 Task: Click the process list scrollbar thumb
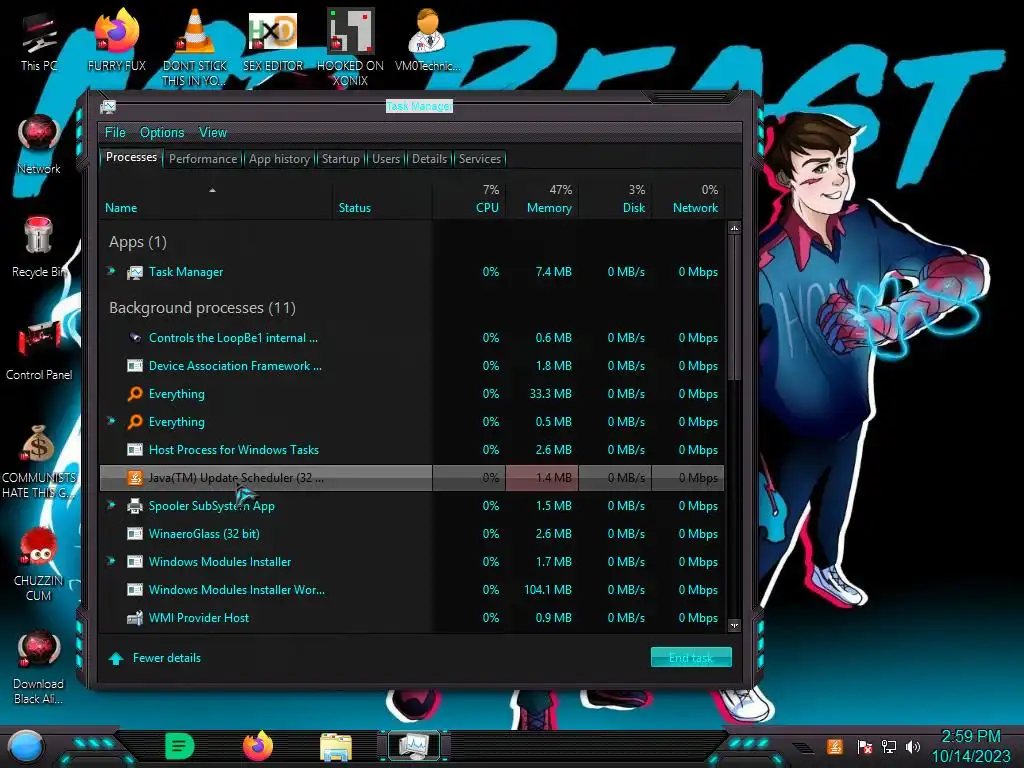(735, 307)
